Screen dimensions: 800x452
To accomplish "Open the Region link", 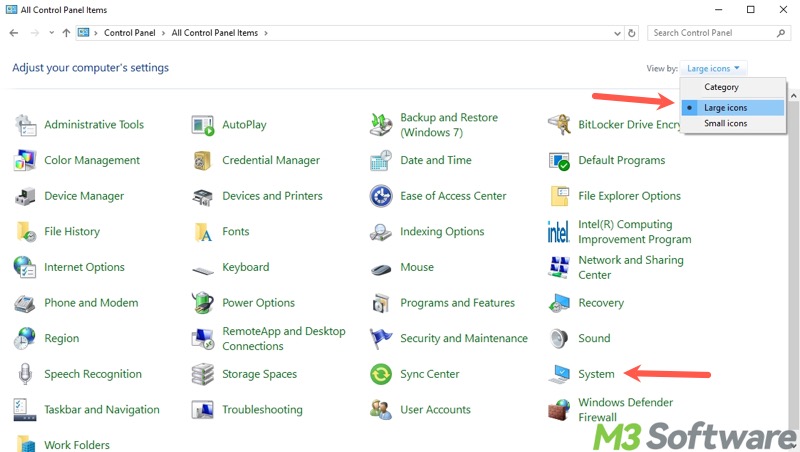I will click(x=61, y=339).
